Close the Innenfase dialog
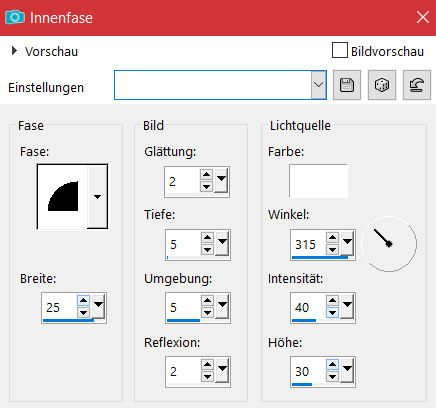 coord(423,17)
